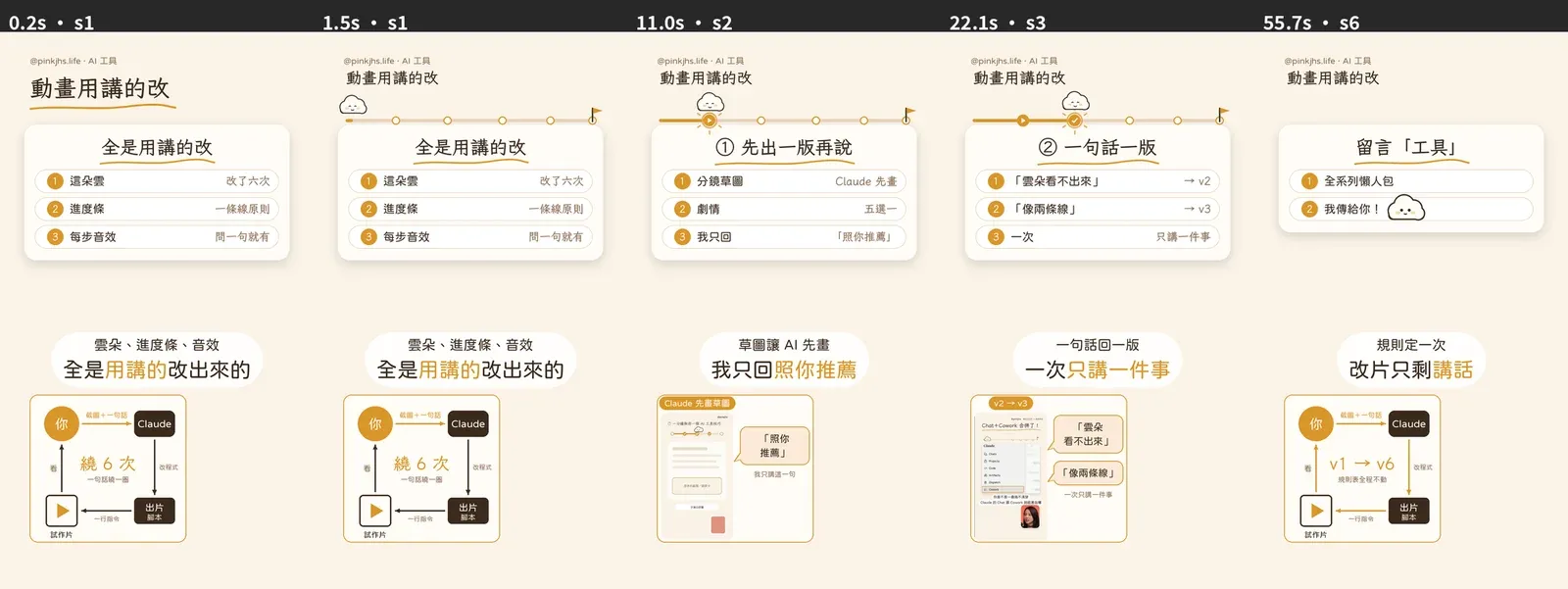Click the active play node on the 11.0s progress bar

710,121
